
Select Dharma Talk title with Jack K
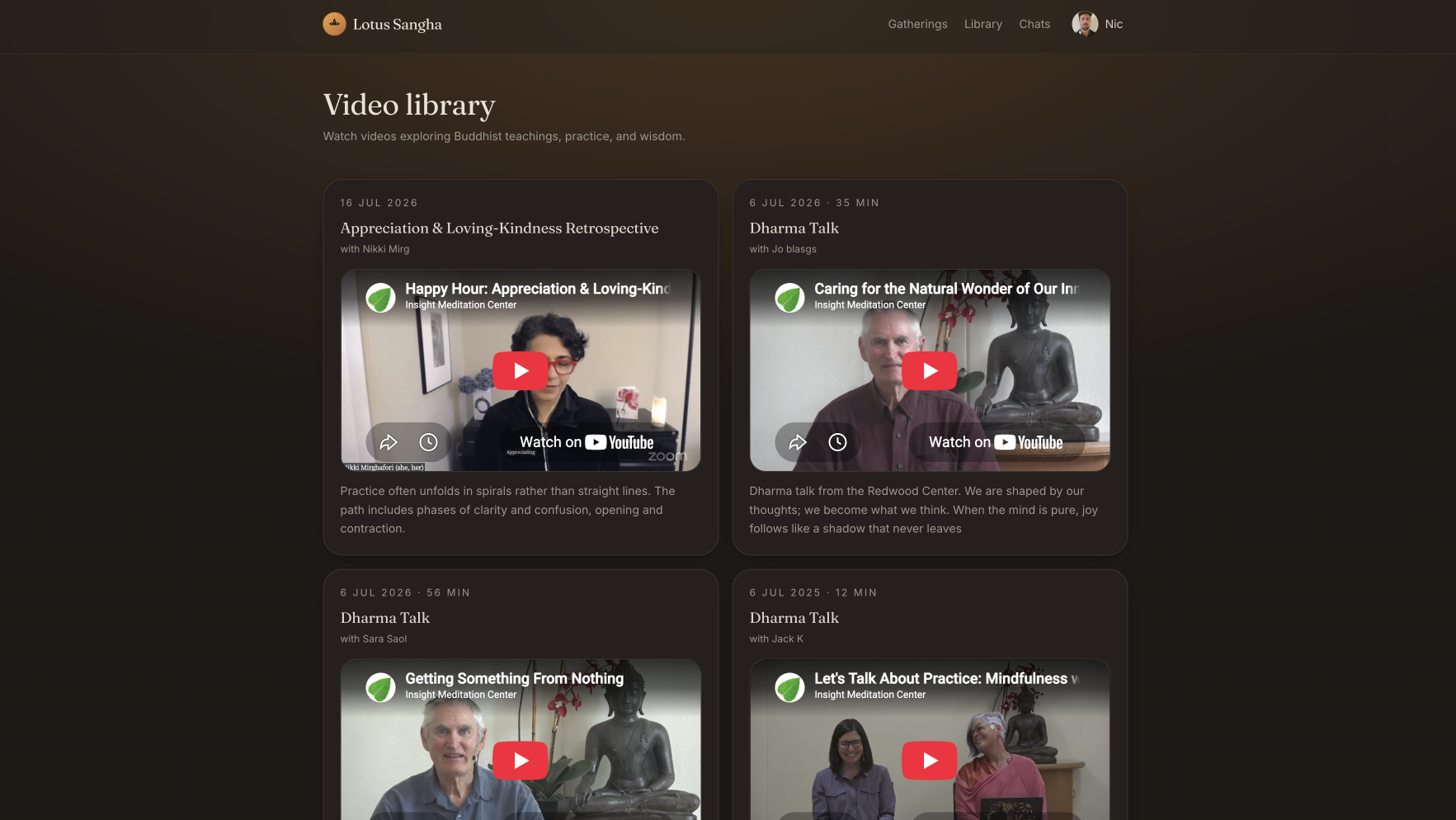pos(794,618)
